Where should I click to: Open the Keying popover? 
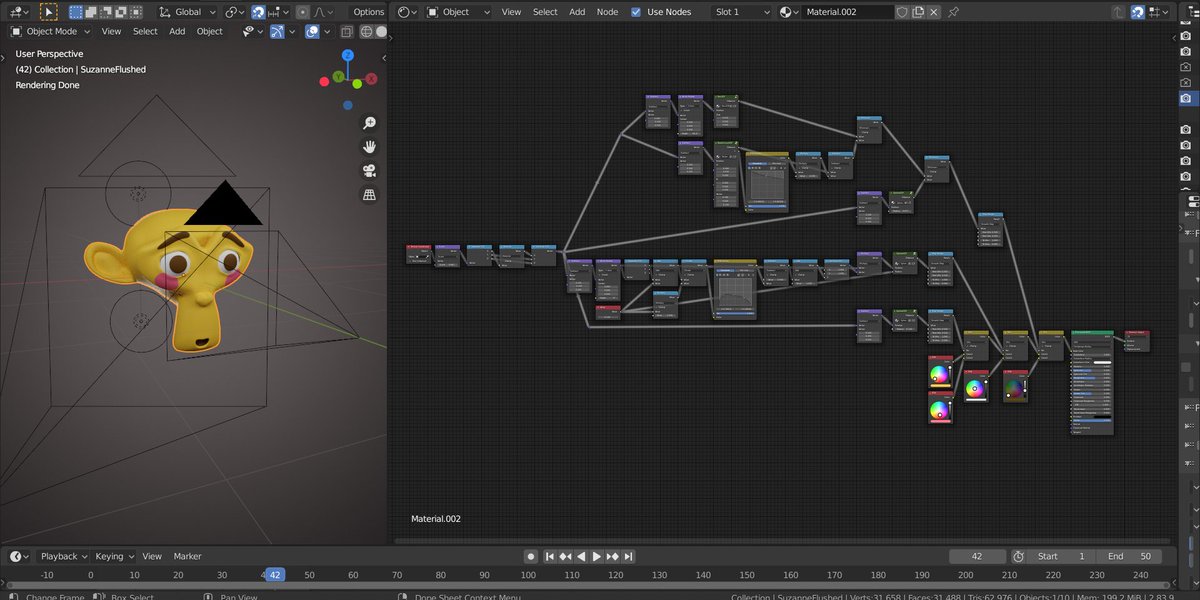click(114, 556)
